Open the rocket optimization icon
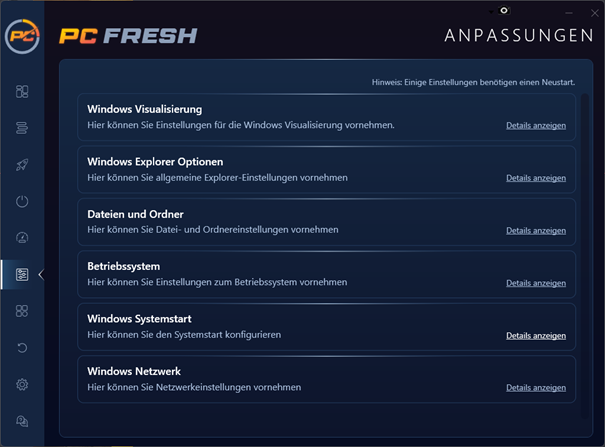 [x=22, y=165]
